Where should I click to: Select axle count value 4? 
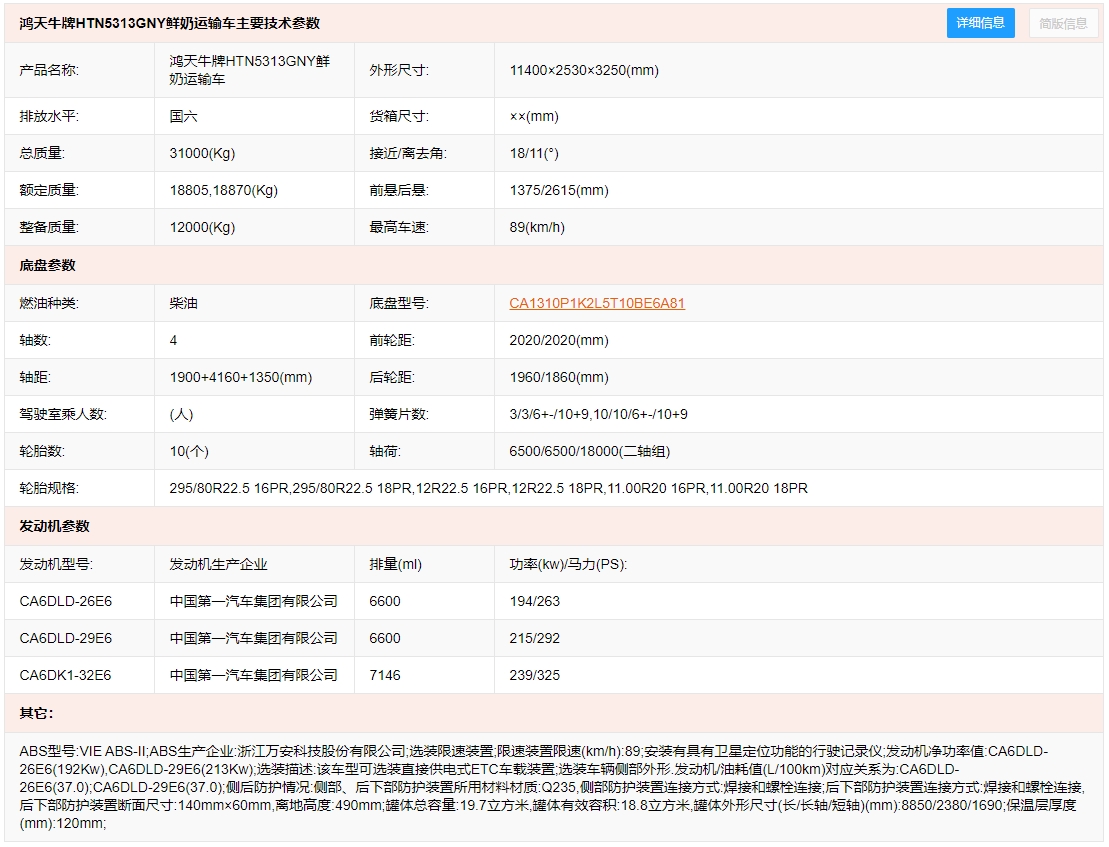point(173,340)
